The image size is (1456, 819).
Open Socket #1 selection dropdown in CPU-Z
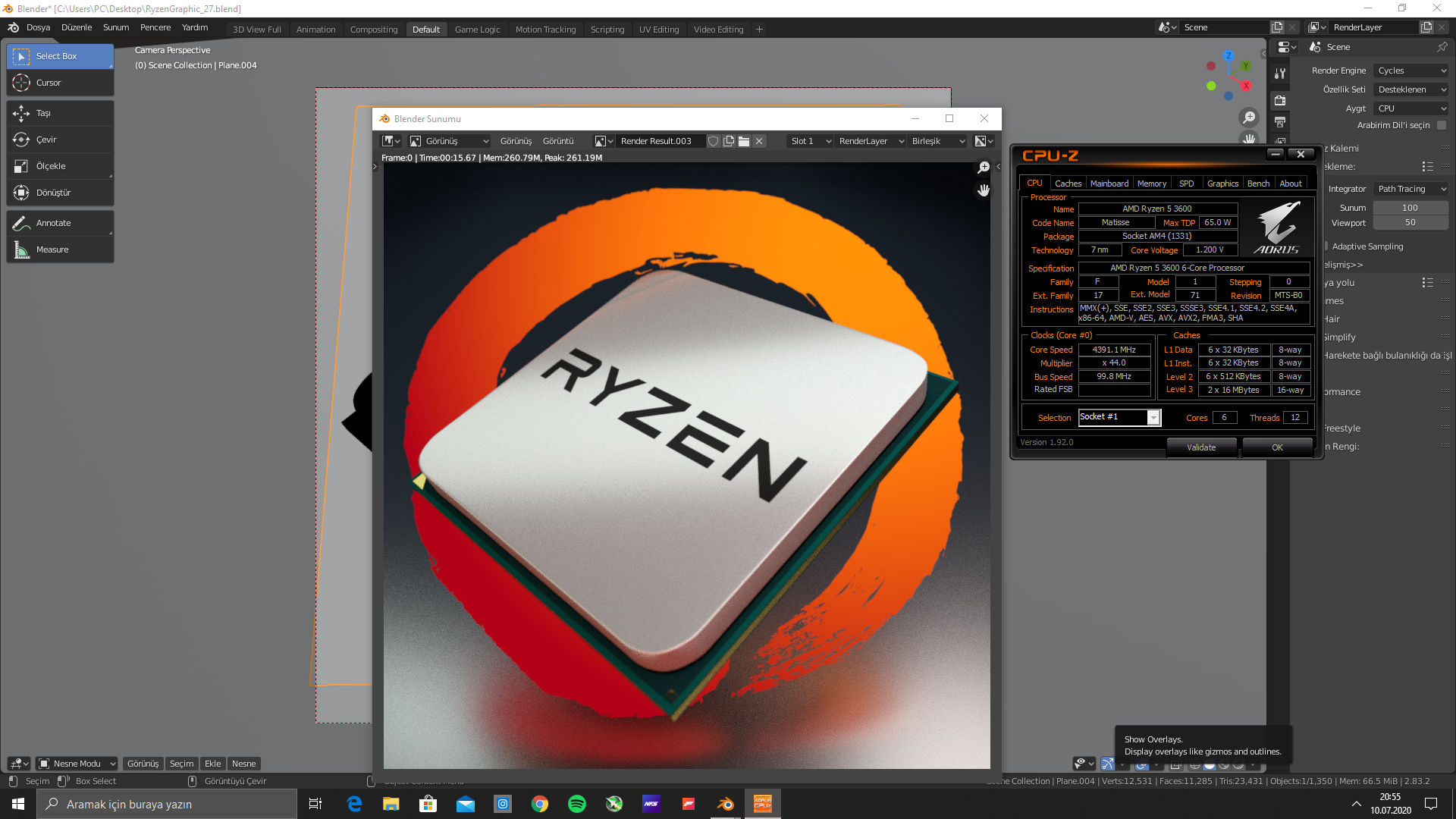pyautogui.click(x=1119, y=417)
